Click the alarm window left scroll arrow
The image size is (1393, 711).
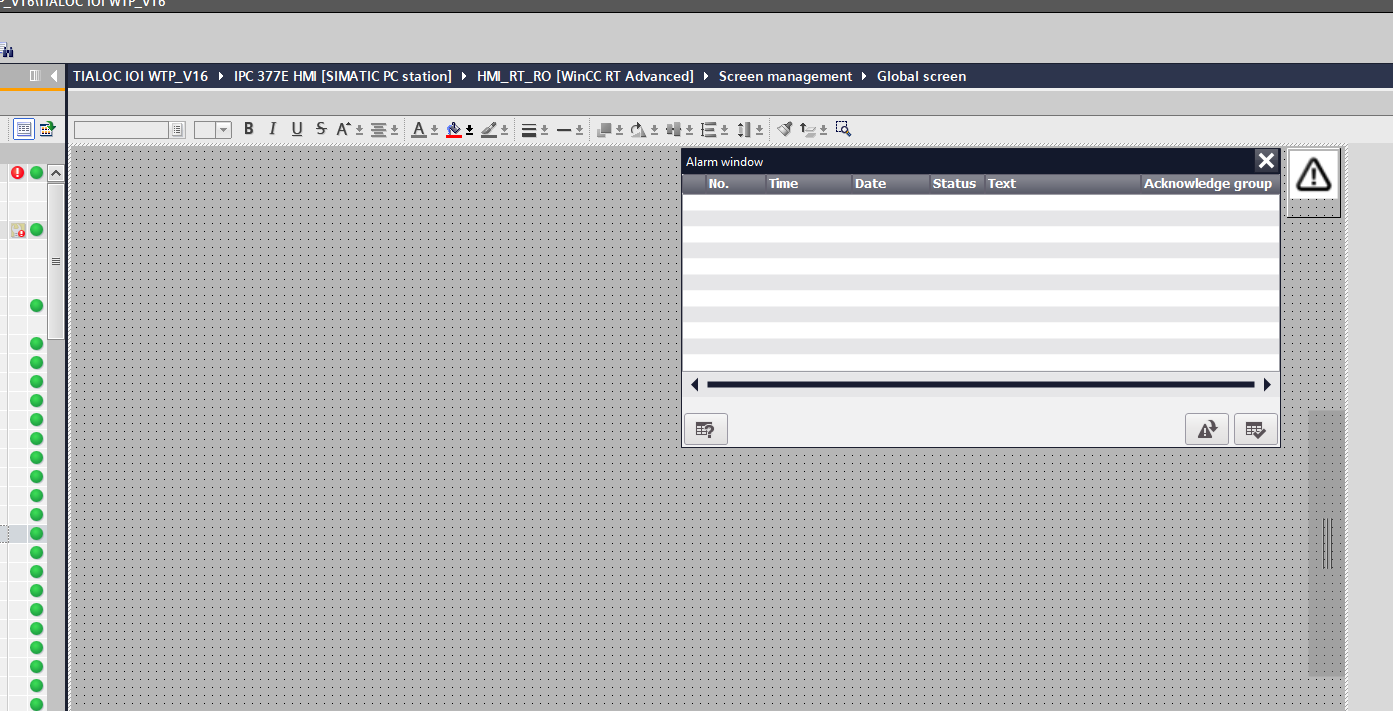tap(695, 385)
